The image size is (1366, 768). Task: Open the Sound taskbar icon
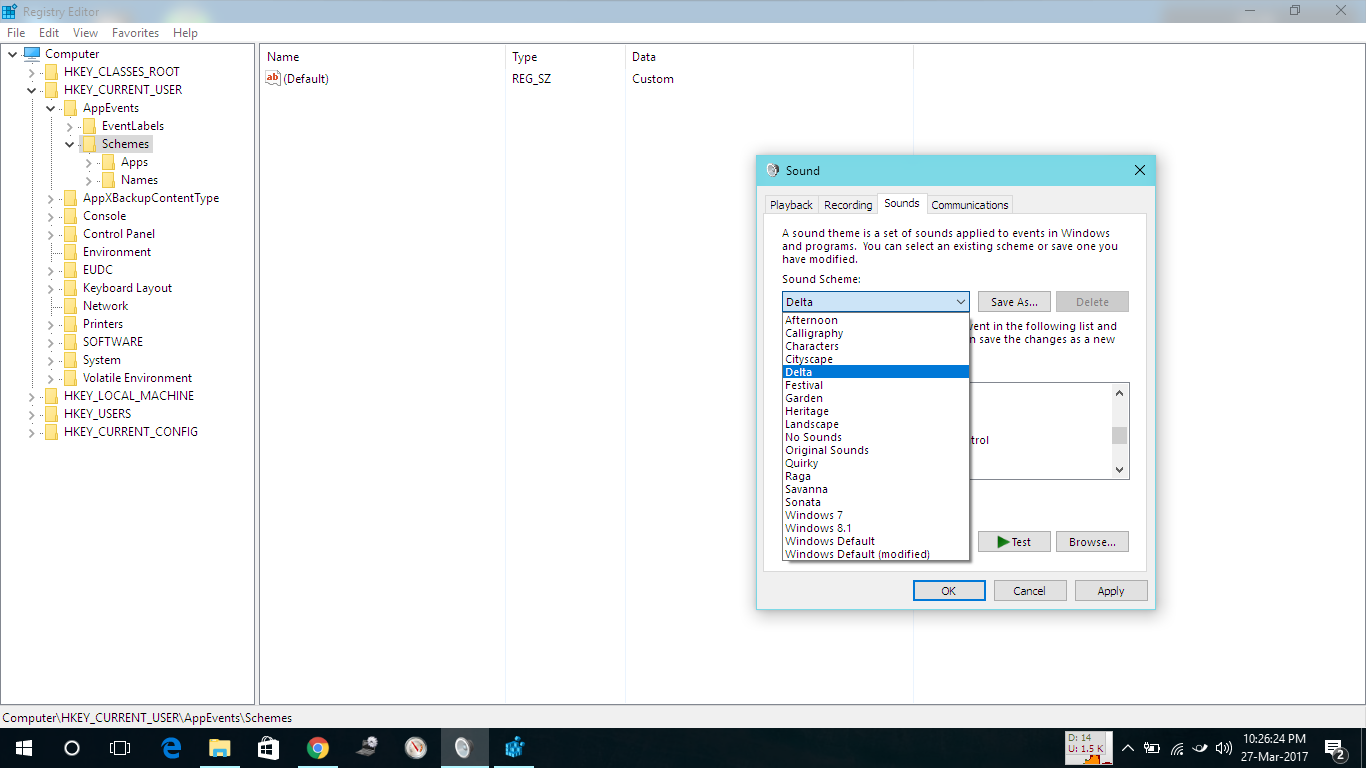463,747
